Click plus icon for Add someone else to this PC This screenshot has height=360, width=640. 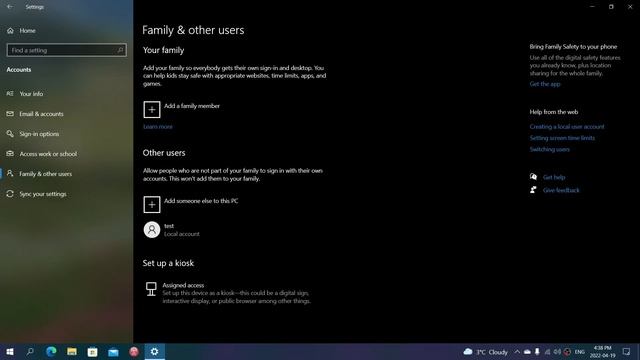[x=151, y=204]
